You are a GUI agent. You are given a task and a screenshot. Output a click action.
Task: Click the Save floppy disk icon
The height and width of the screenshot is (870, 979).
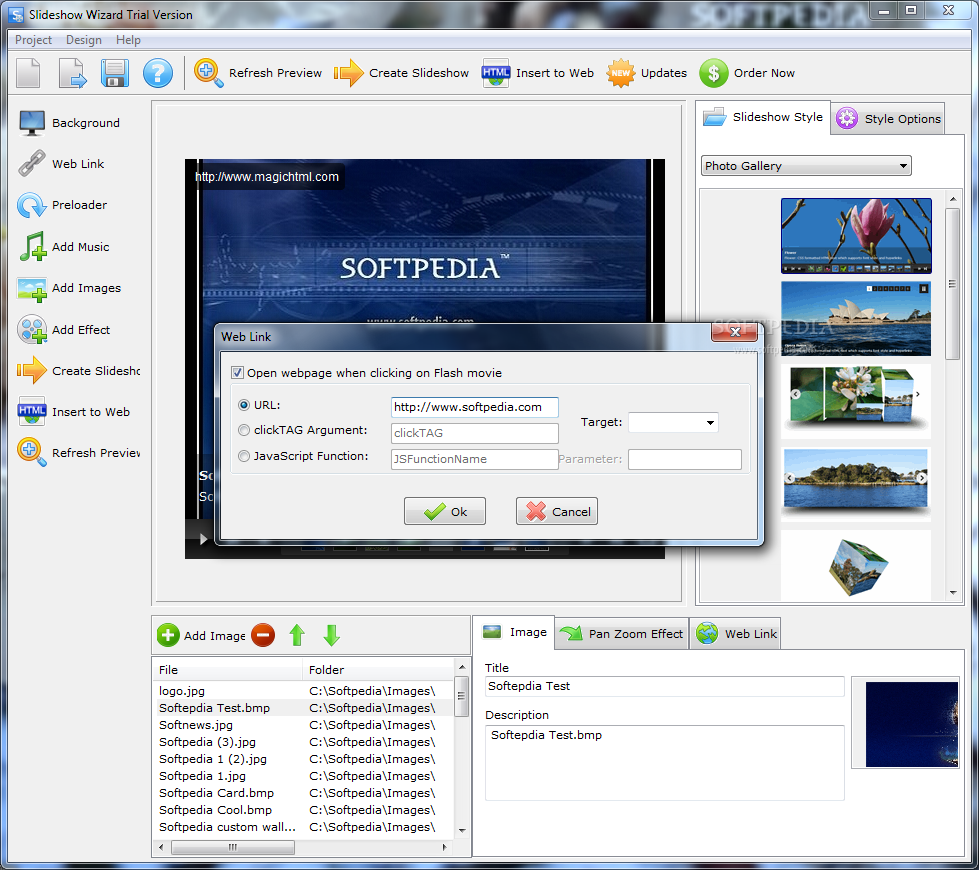(115, 73)
